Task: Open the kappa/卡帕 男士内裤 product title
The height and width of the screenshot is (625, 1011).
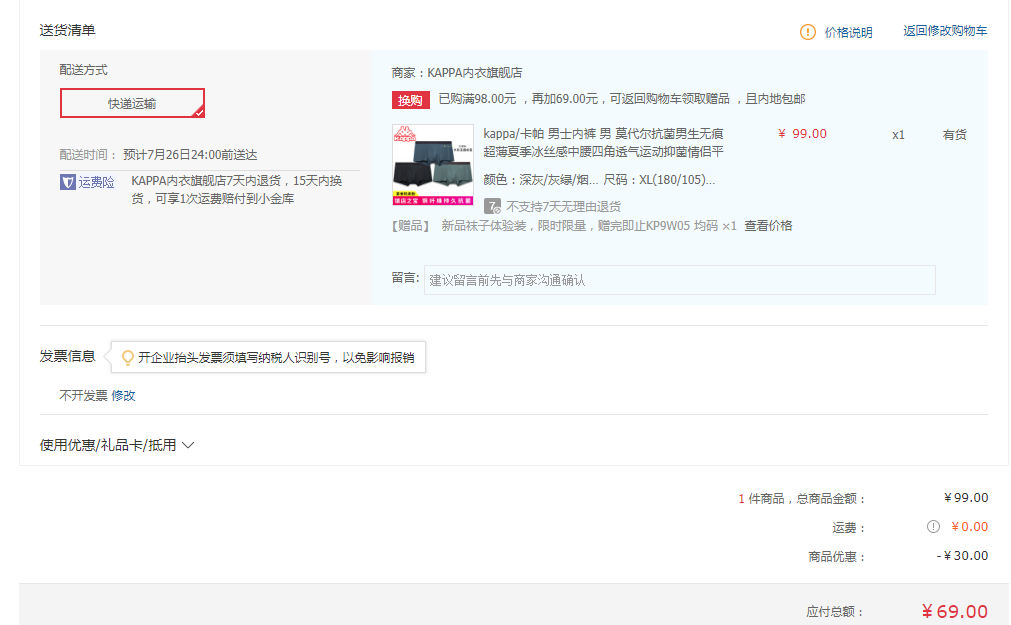Action: click(x=604, y=143)
